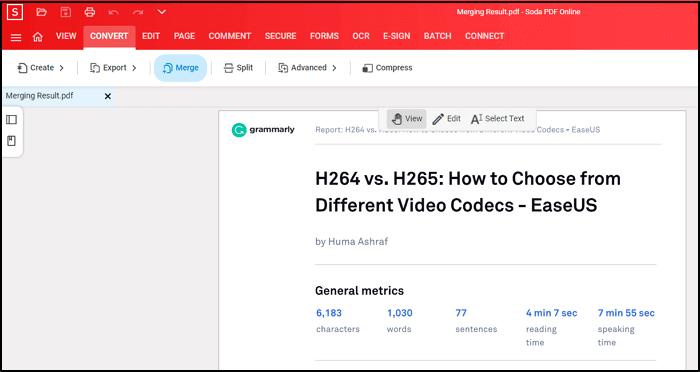Open the bookmarks panel icon

pos(12,141)
